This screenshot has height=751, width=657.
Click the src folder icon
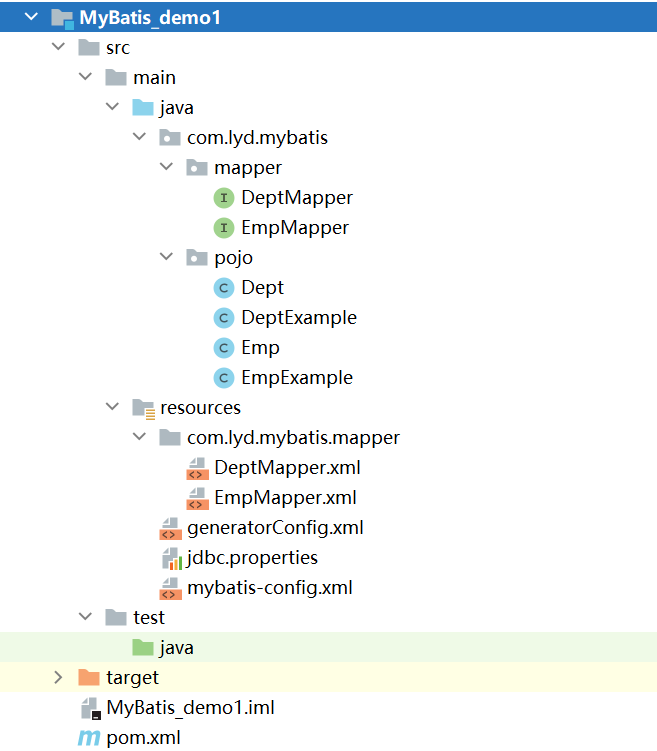pyautogui.click(x=89, y=47)
